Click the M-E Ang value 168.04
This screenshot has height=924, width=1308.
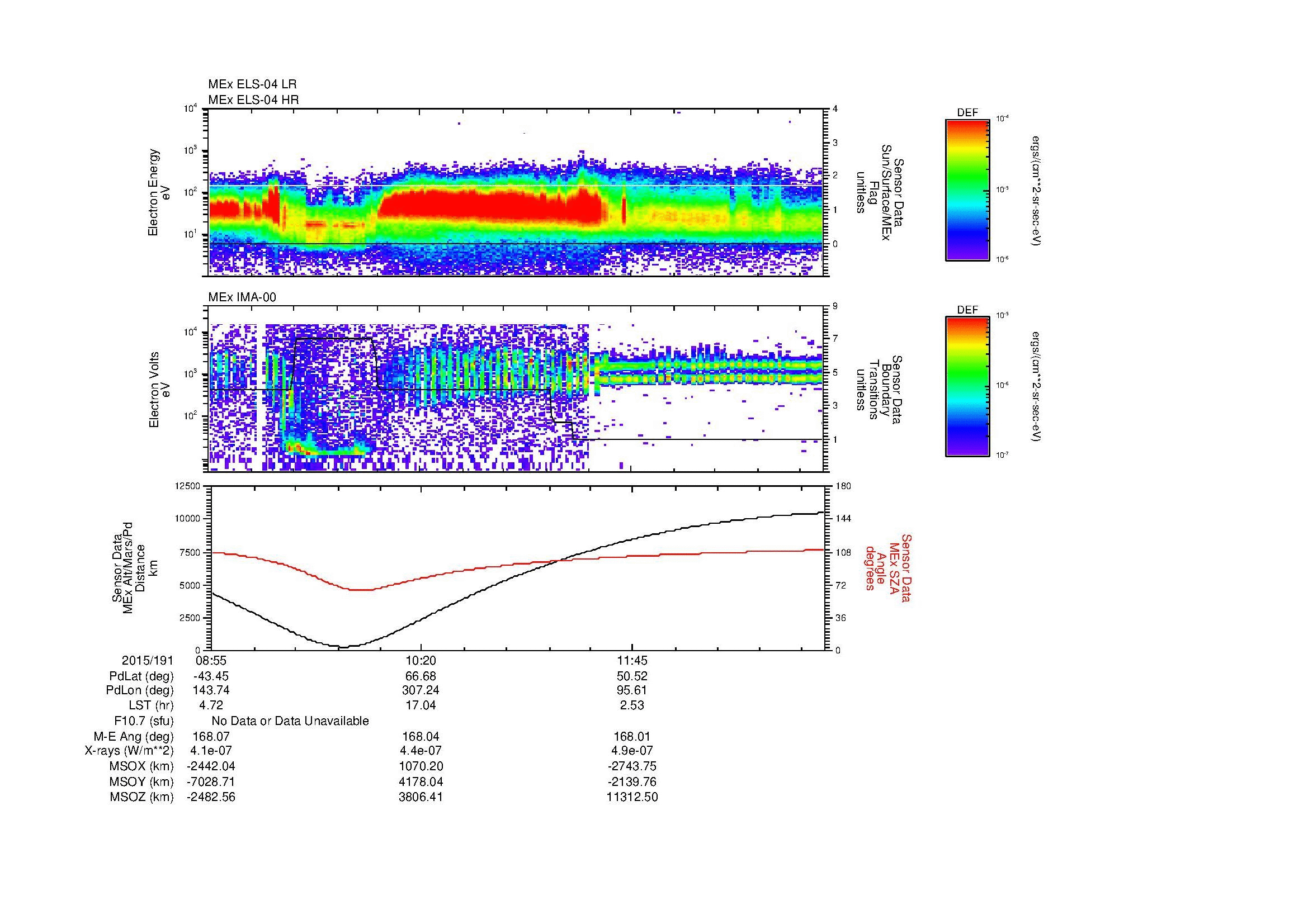pyautogui.click(x=421, y=737)
